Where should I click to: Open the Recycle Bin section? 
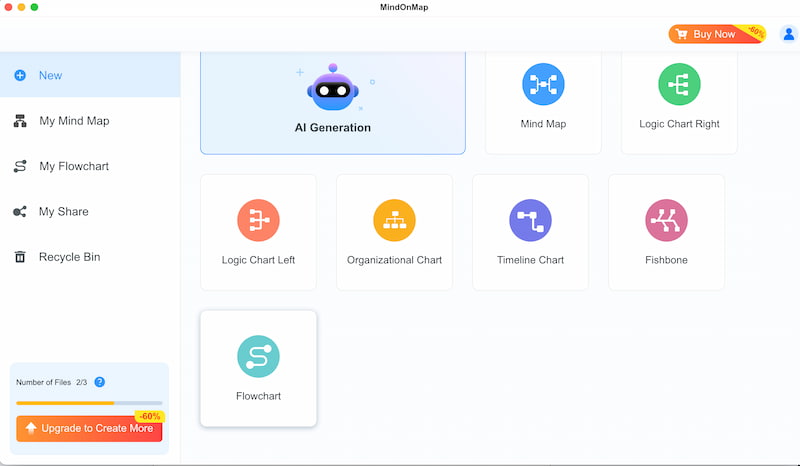(x=90, y=257)
